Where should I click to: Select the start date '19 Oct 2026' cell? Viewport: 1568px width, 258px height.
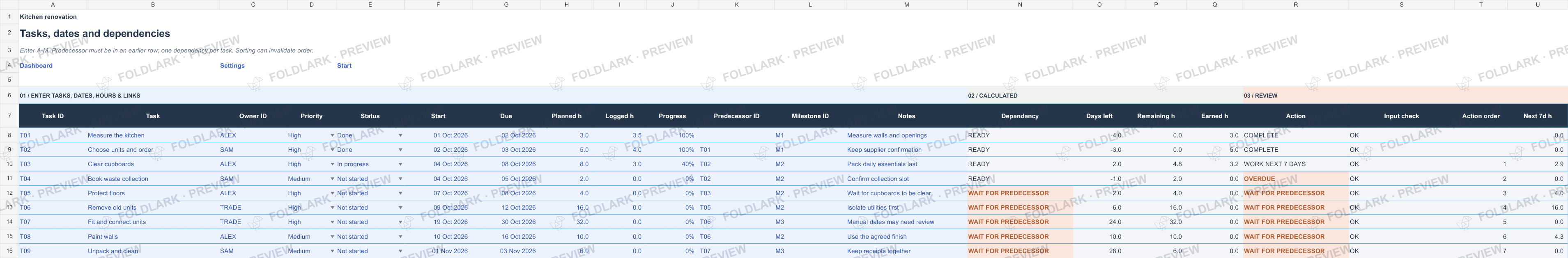click(x=438, y=222)
